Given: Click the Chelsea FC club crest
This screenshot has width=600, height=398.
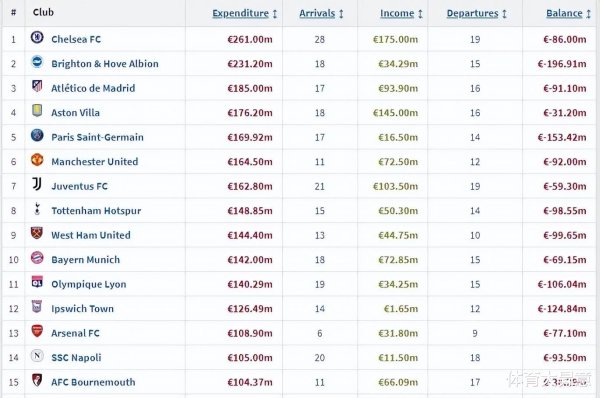Looking at the screenshot, I should (37, 38).
